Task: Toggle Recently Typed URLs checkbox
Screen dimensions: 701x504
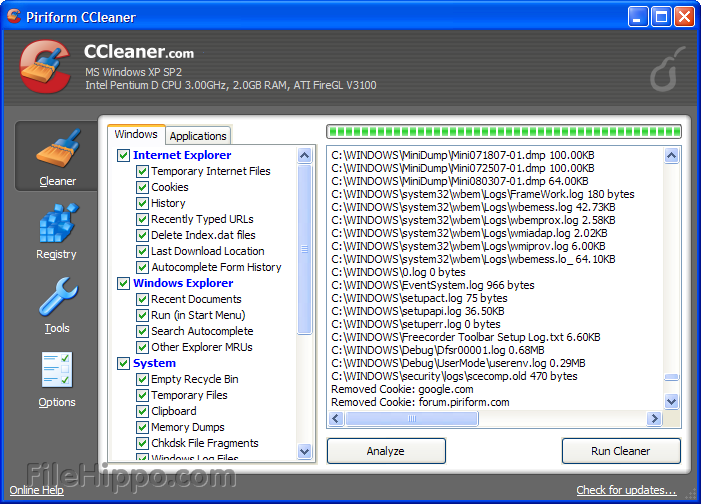Action: [142, 219]
